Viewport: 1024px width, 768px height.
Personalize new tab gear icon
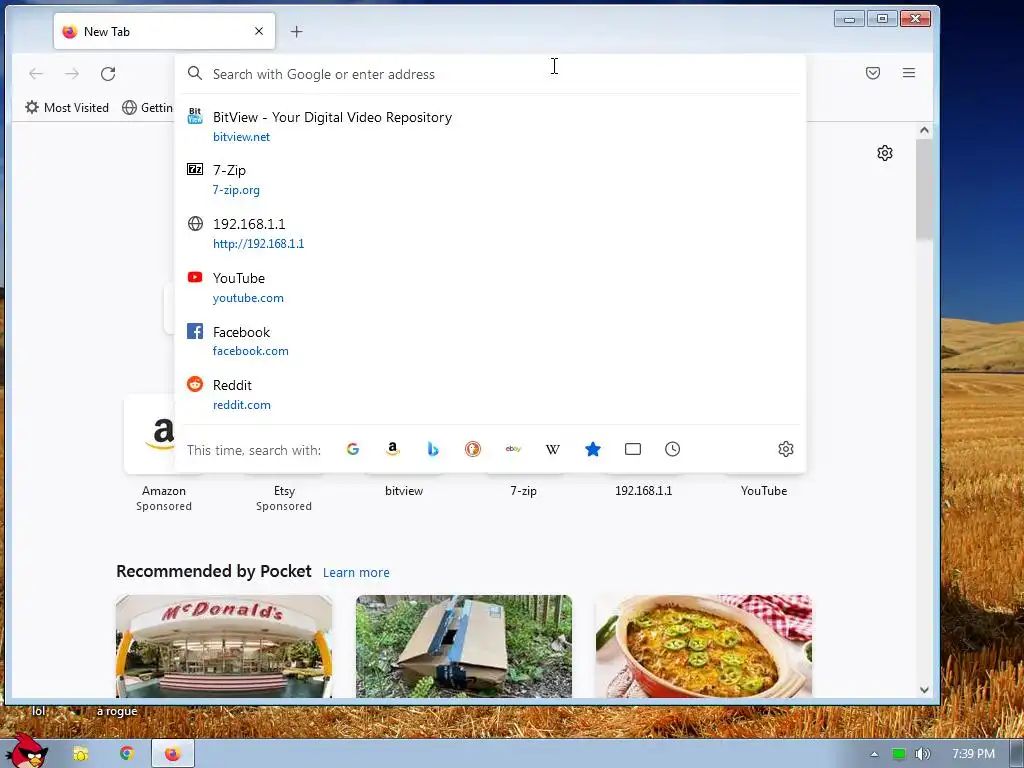(x=885, y=153)
